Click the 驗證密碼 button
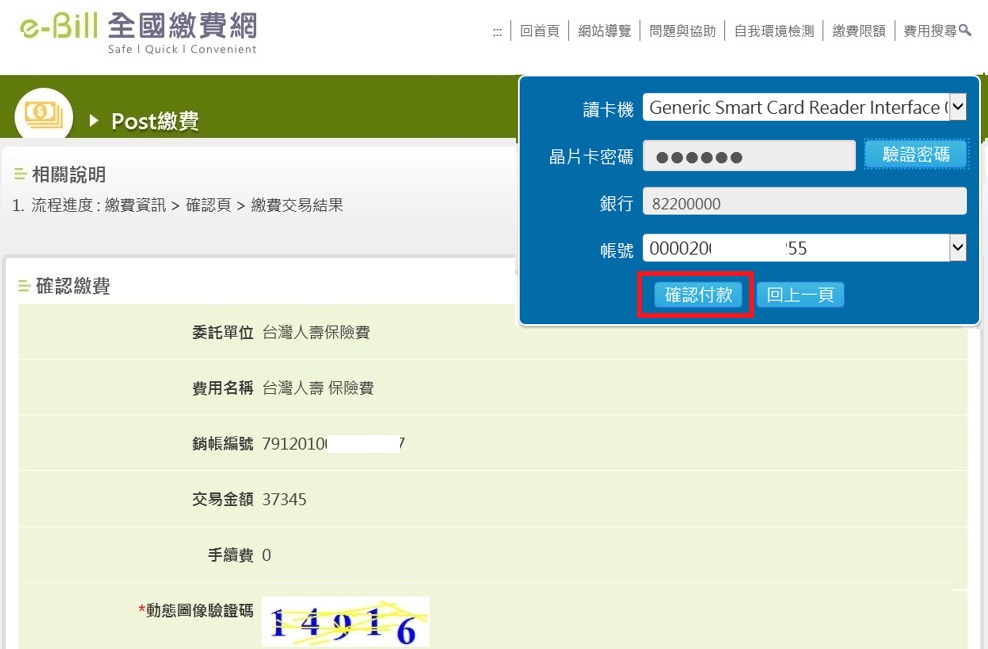The image size is (988, 649). coord(916,154)
